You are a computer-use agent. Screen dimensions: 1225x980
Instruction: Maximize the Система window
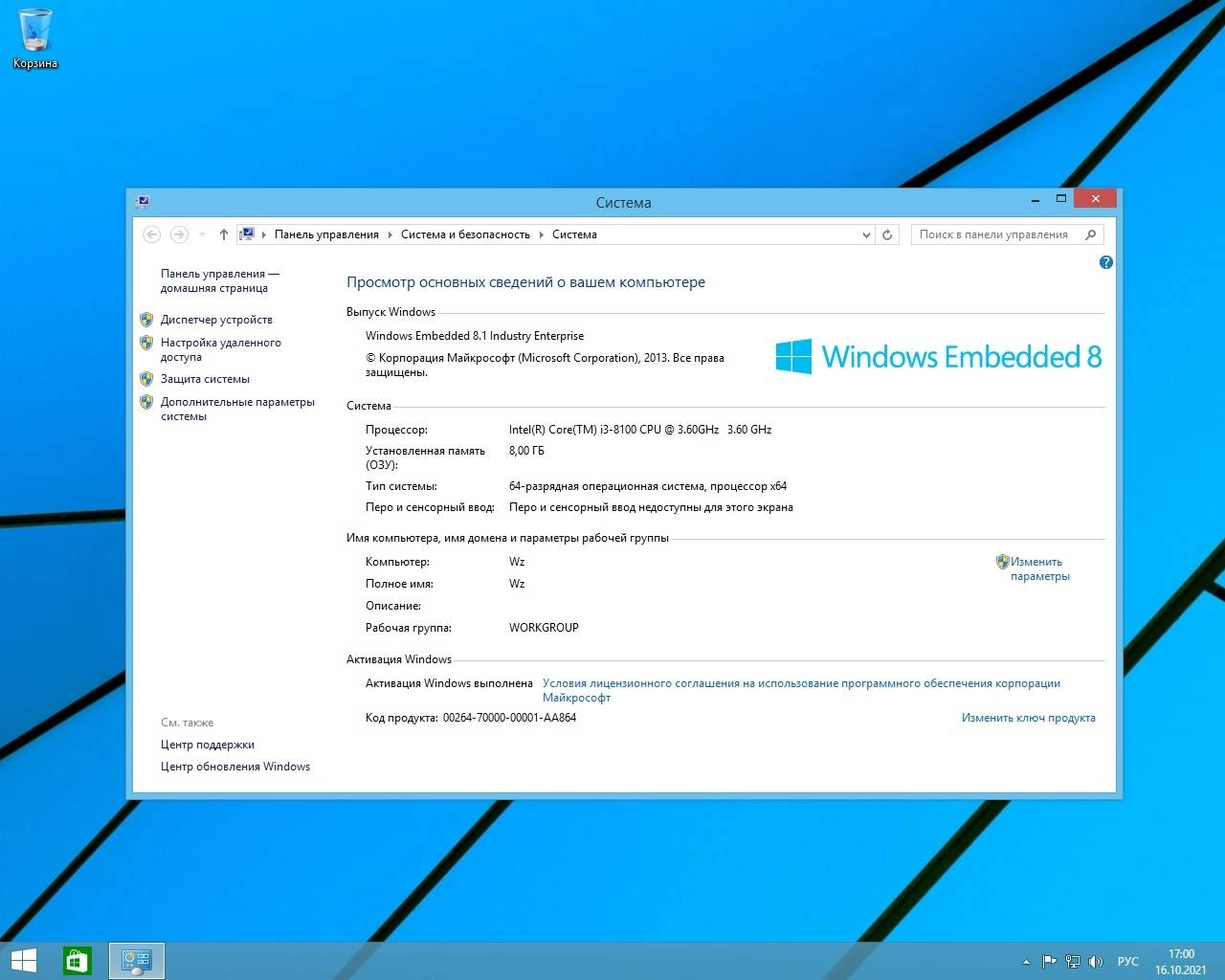click(1060, 199)
